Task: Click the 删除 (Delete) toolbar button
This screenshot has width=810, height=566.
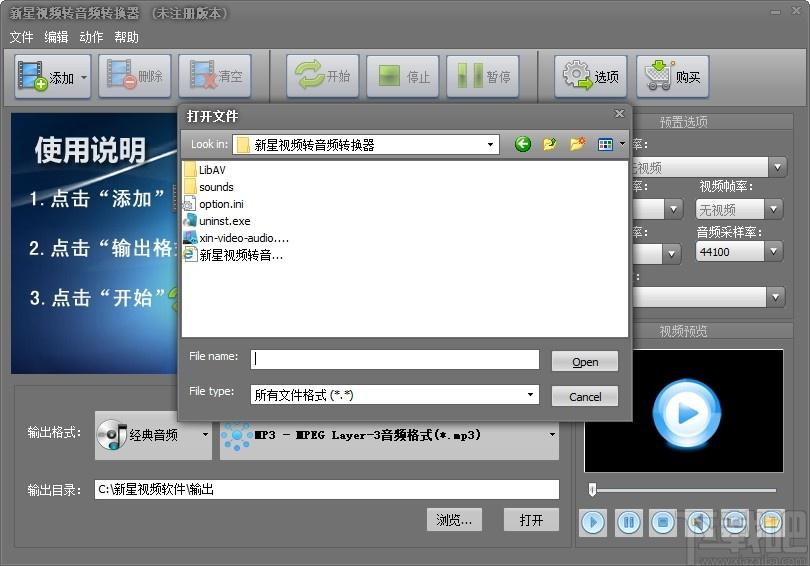Action: 135,76
